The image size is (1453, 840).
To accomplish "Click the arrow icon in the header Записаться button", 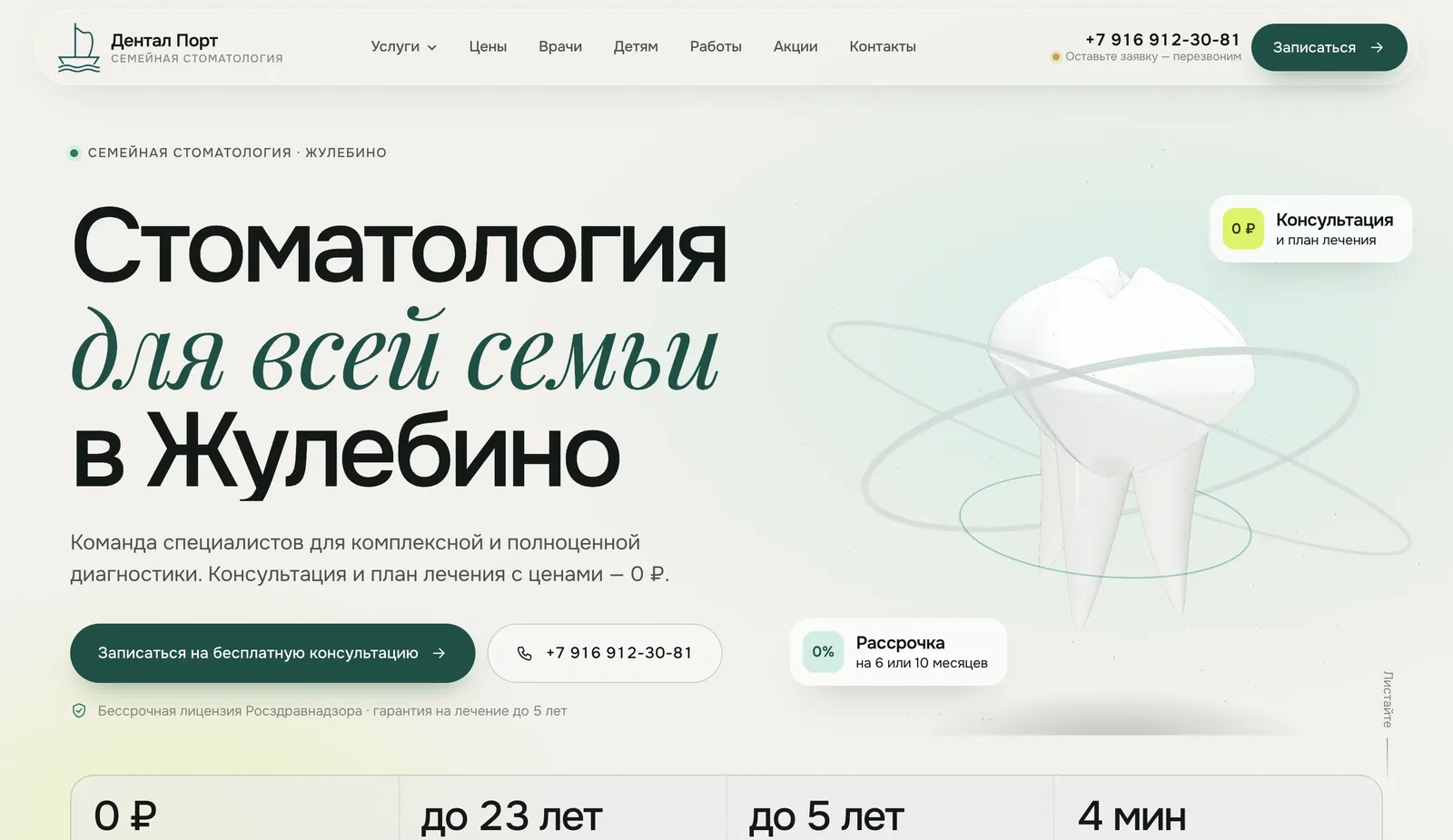I will point(1377,47).
